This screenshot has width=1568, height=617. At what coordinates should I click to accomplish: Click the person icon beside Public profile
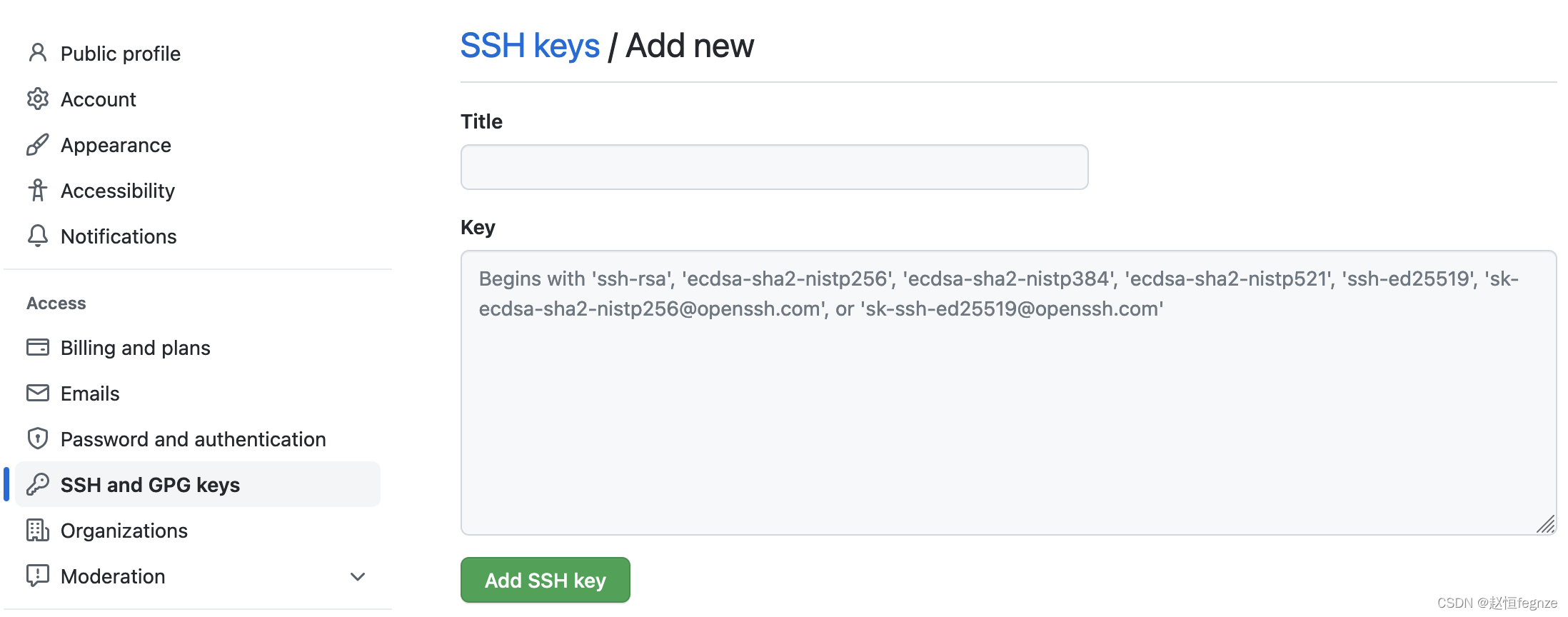(x=38, y=53)
